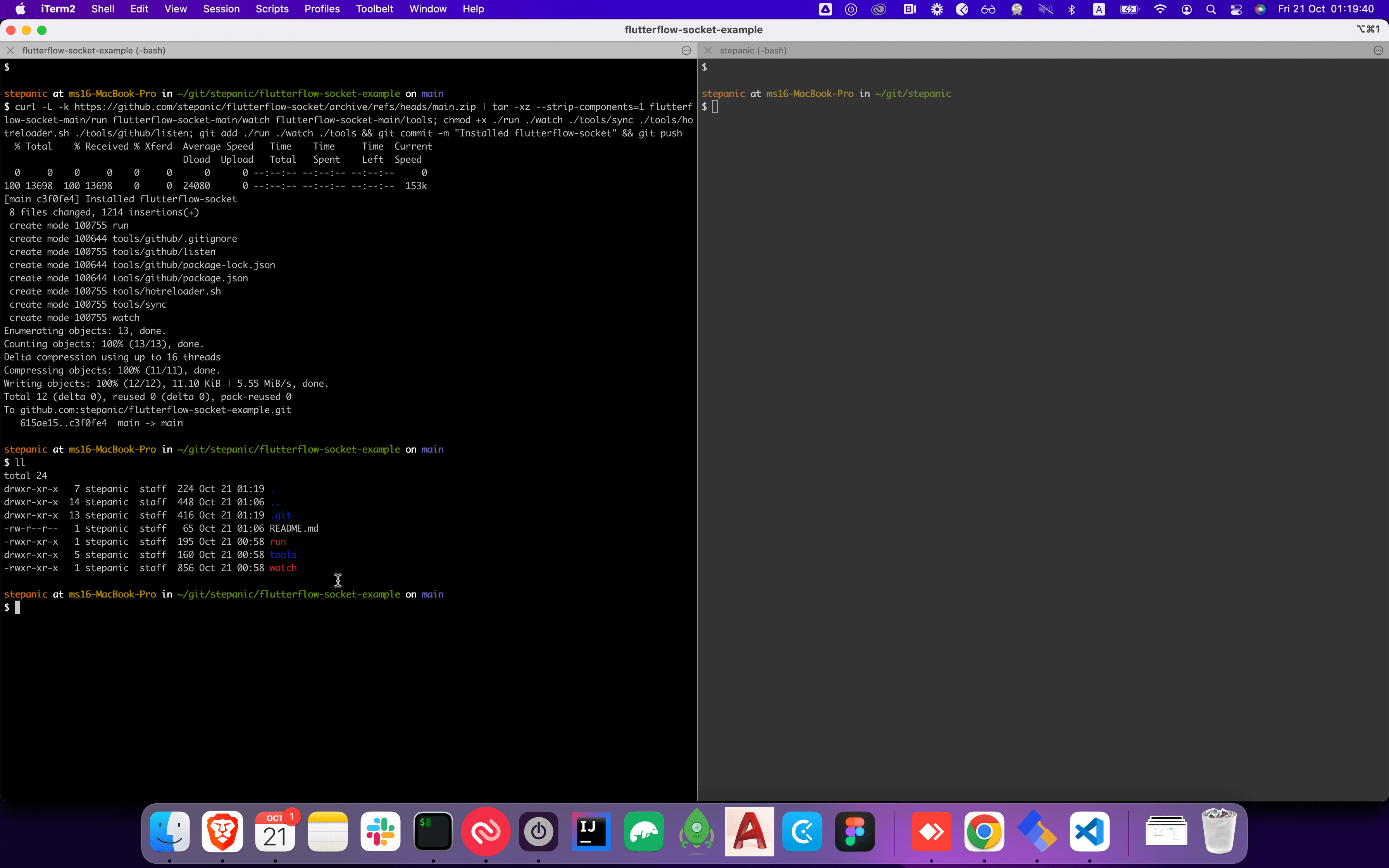Open the Scripts menu
Viewport: 1389px width, 868px height.
(272, 9)
